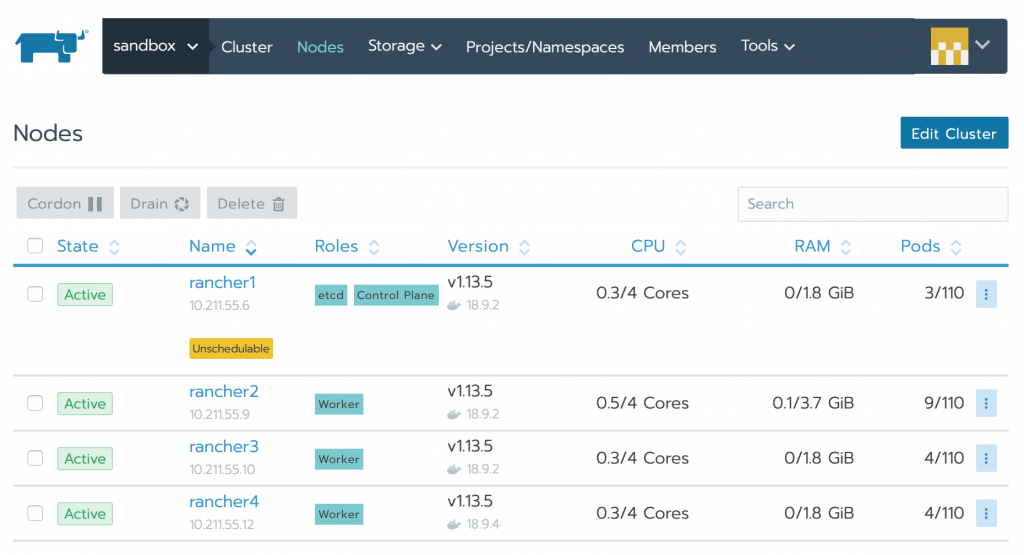Open actions menu for rancher3 node
1024x555 pixels.
coord(986,459)
